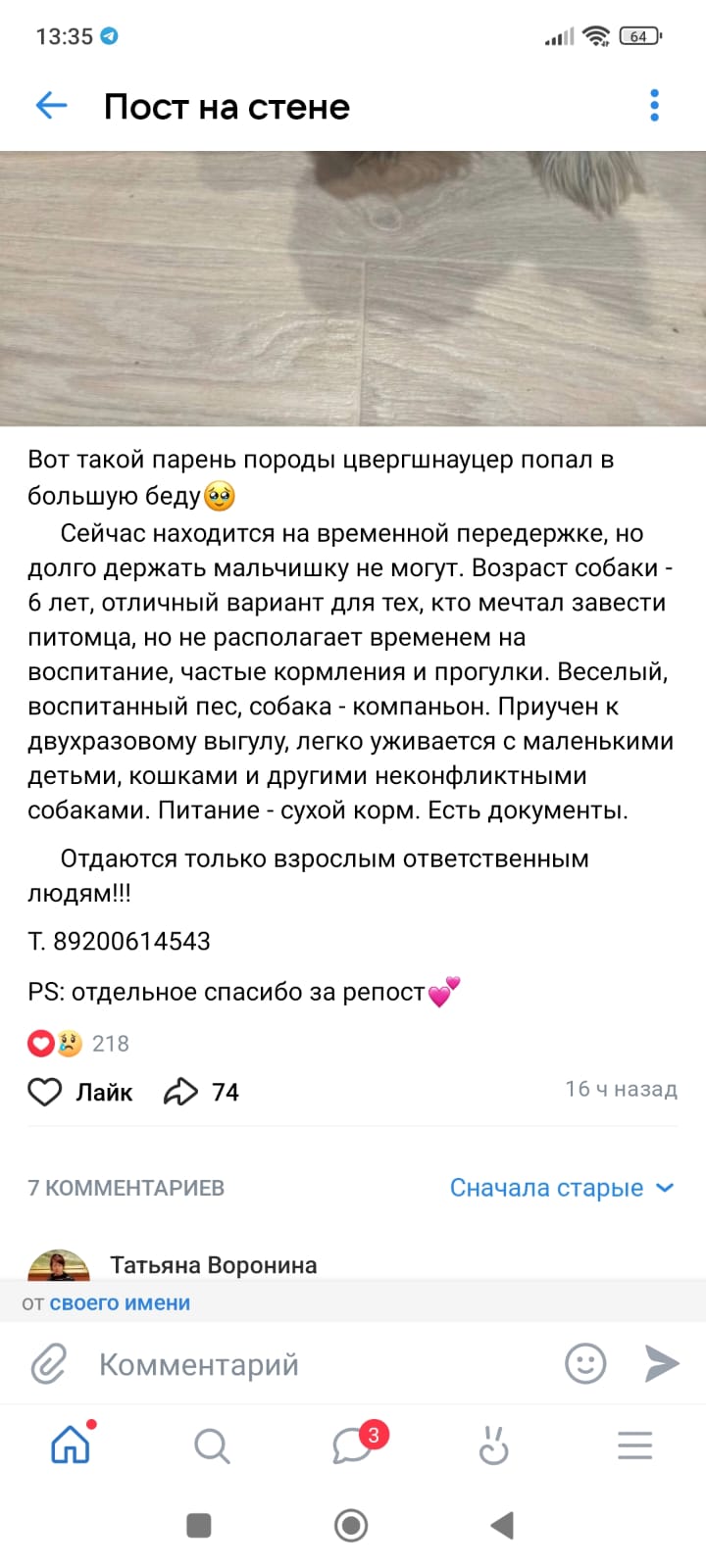Tap the "своего имени" author link
Image resolution: width=706 pixels, height=1568 pixels.
point(120,1303)
